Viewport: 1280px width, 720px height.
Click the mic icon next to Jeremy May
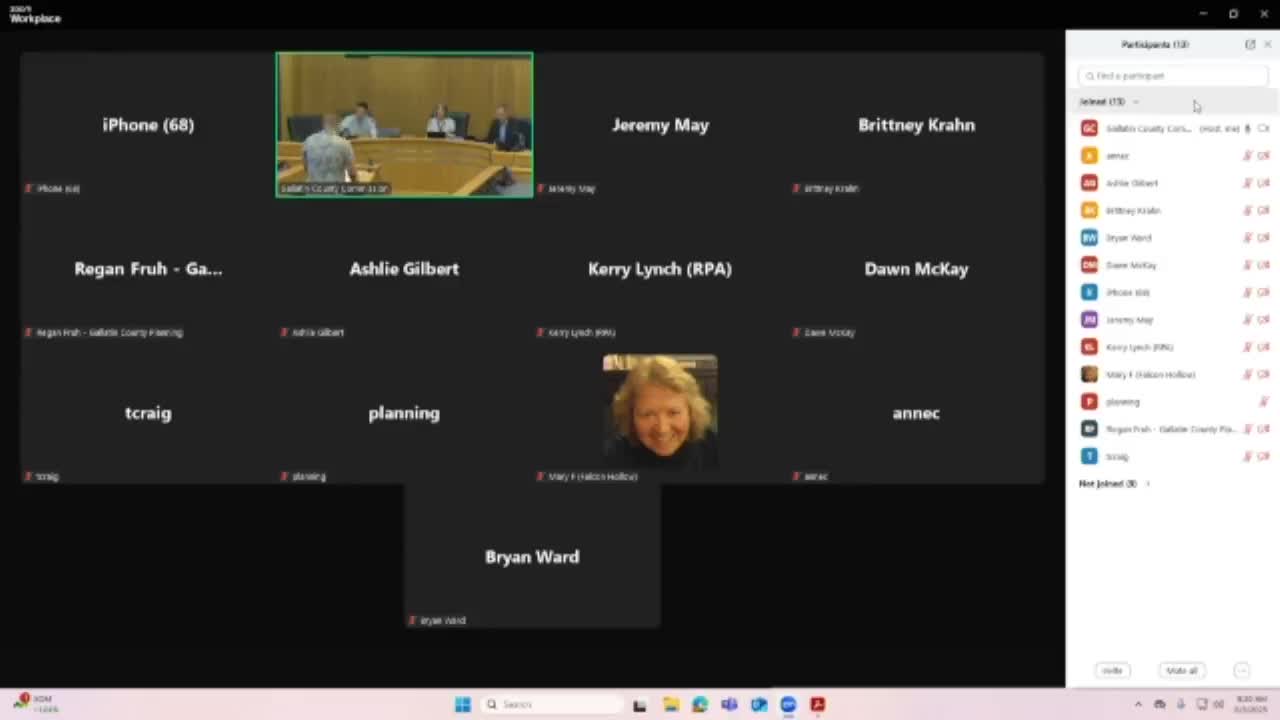(1247, 320)
